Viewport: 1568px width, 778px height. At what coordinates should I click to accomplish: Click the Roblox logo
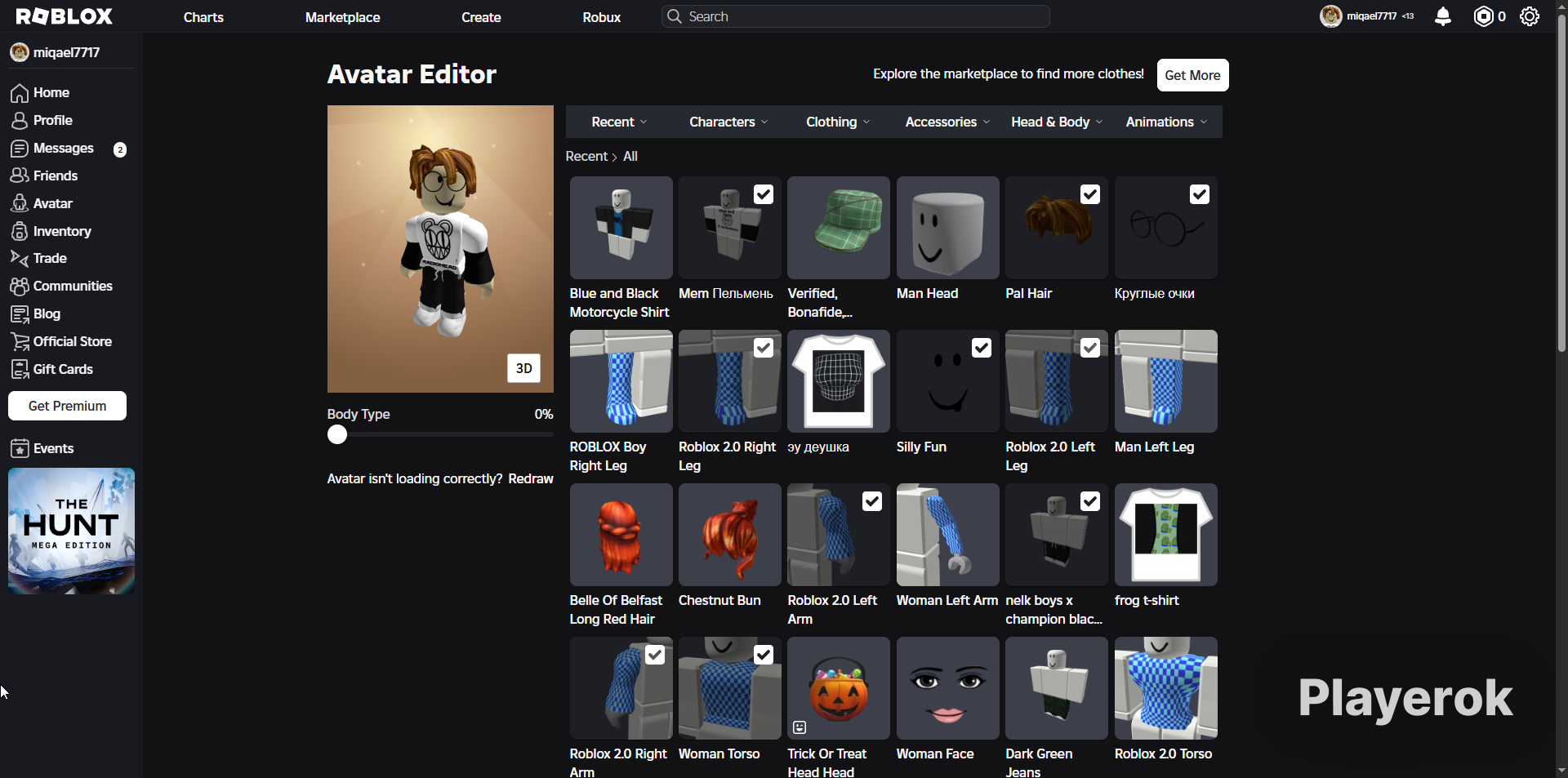(65, 16)
